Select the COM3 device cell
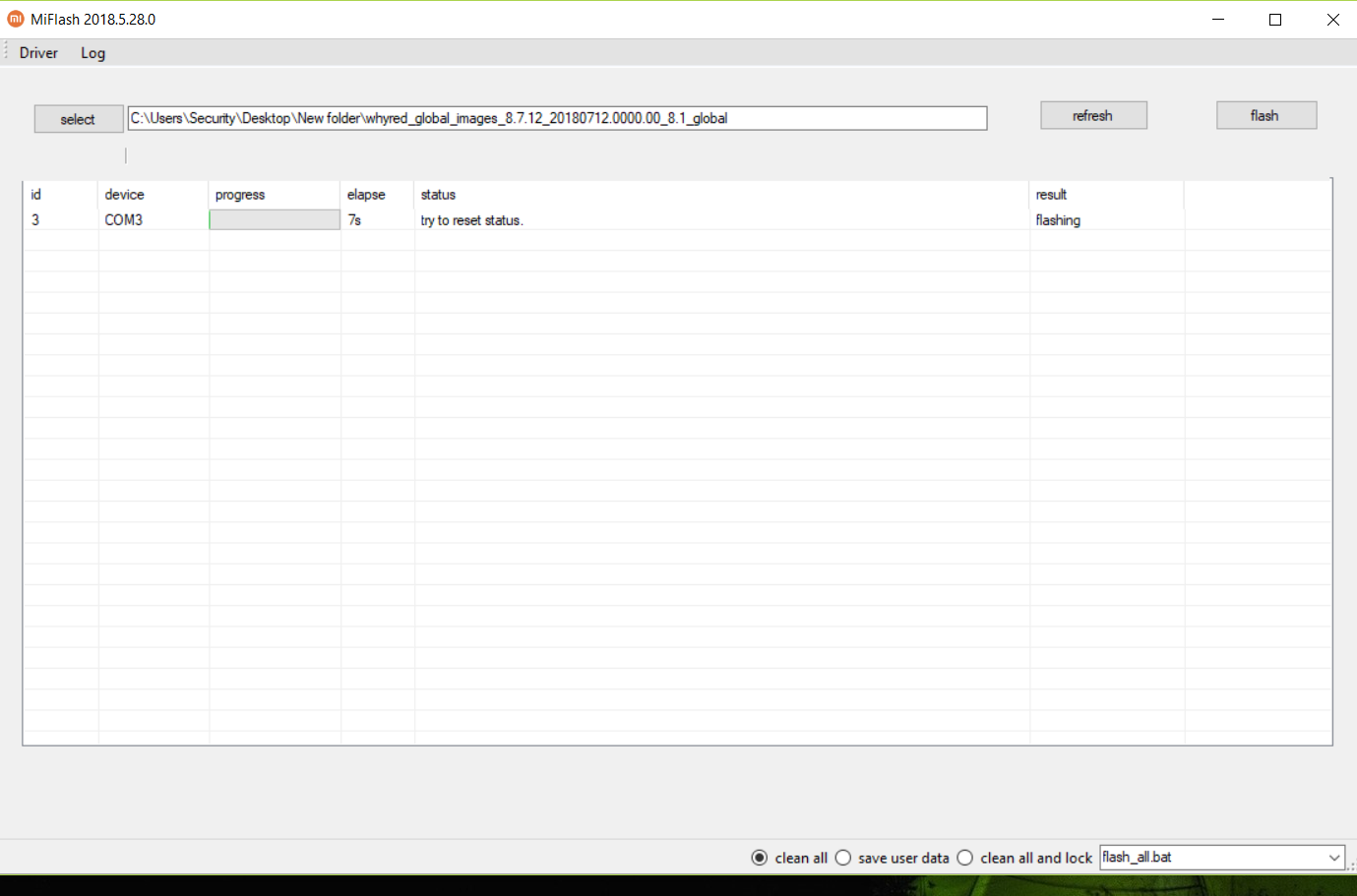Screen dimensions: 1357x896 click(153, 220)
